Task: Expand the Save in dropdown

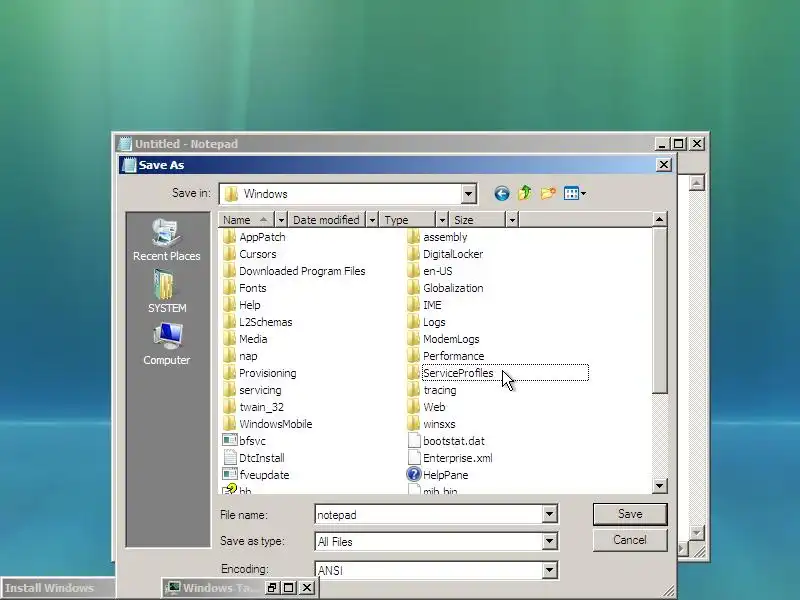Action: click(468, 194)
